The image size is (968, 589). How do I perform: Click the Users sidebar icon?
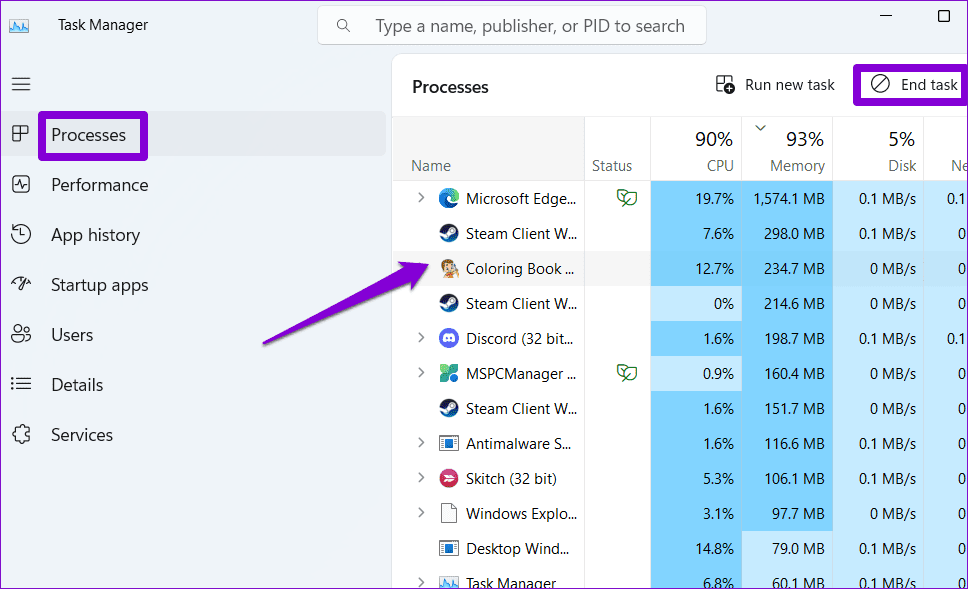pyautogui.click(x=21, y=334)
